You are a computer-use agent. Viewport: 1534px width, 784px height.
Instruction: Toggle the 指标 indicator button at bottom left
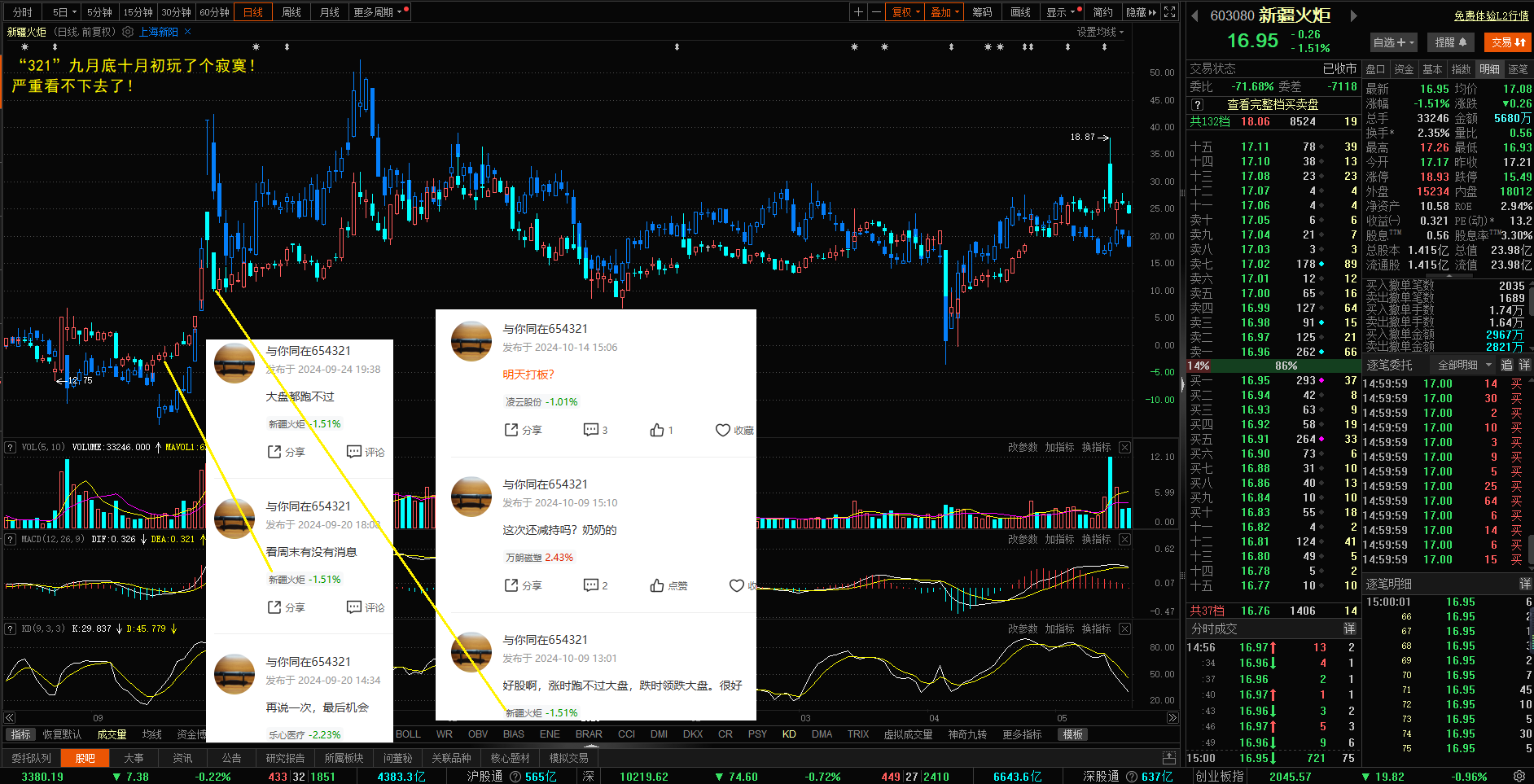point(21,734)
